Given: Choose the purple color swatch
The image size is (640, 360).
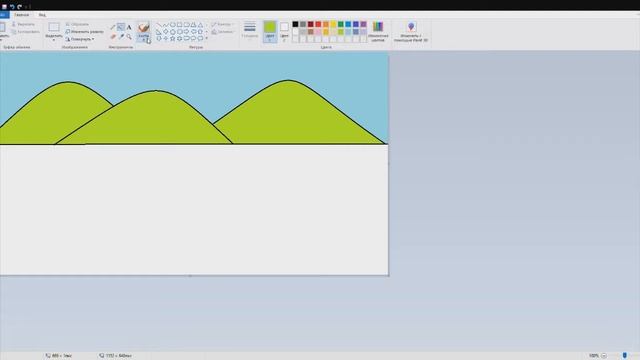Looking at the screenshot, I should click(364, 24).
